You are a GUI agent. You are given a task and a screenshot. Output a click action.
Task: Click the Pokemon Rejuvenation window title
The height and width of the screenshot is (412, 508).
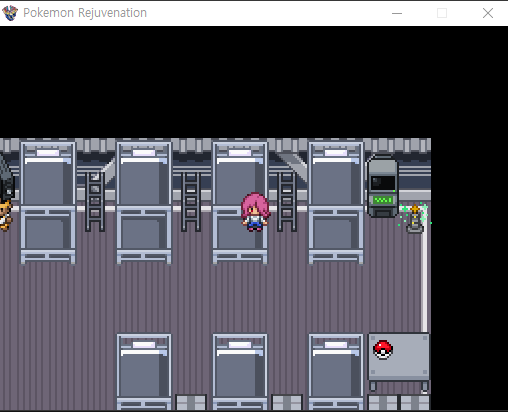click(85, 13)
